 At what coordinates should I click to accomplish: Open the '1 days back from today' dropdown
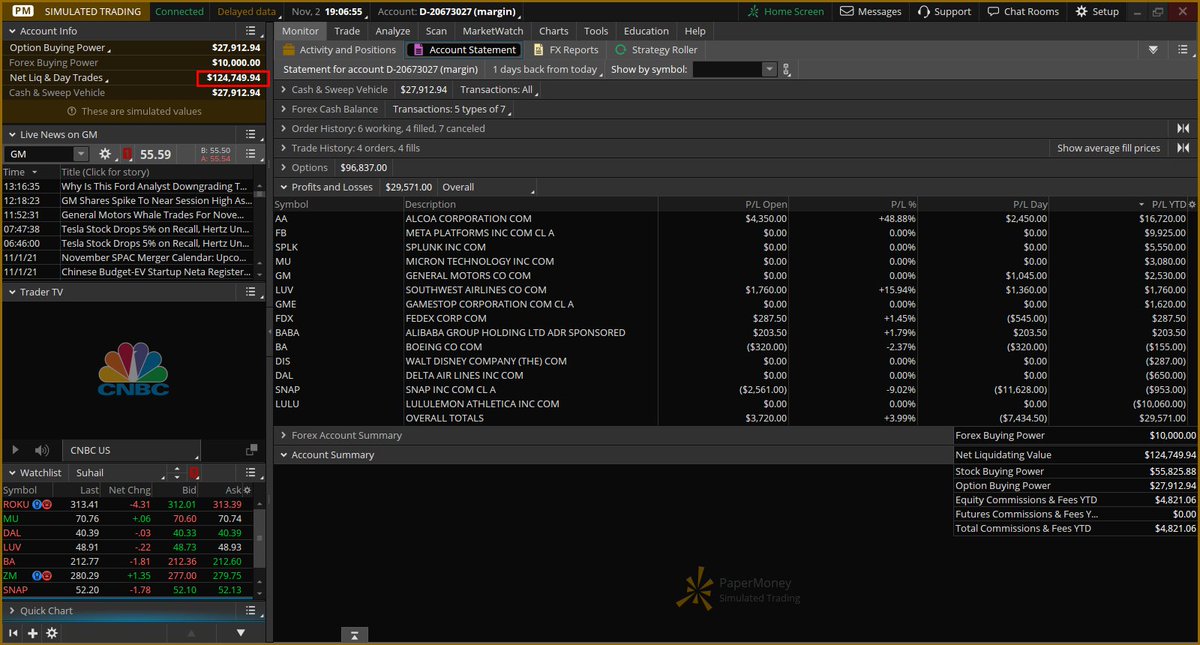549,70
